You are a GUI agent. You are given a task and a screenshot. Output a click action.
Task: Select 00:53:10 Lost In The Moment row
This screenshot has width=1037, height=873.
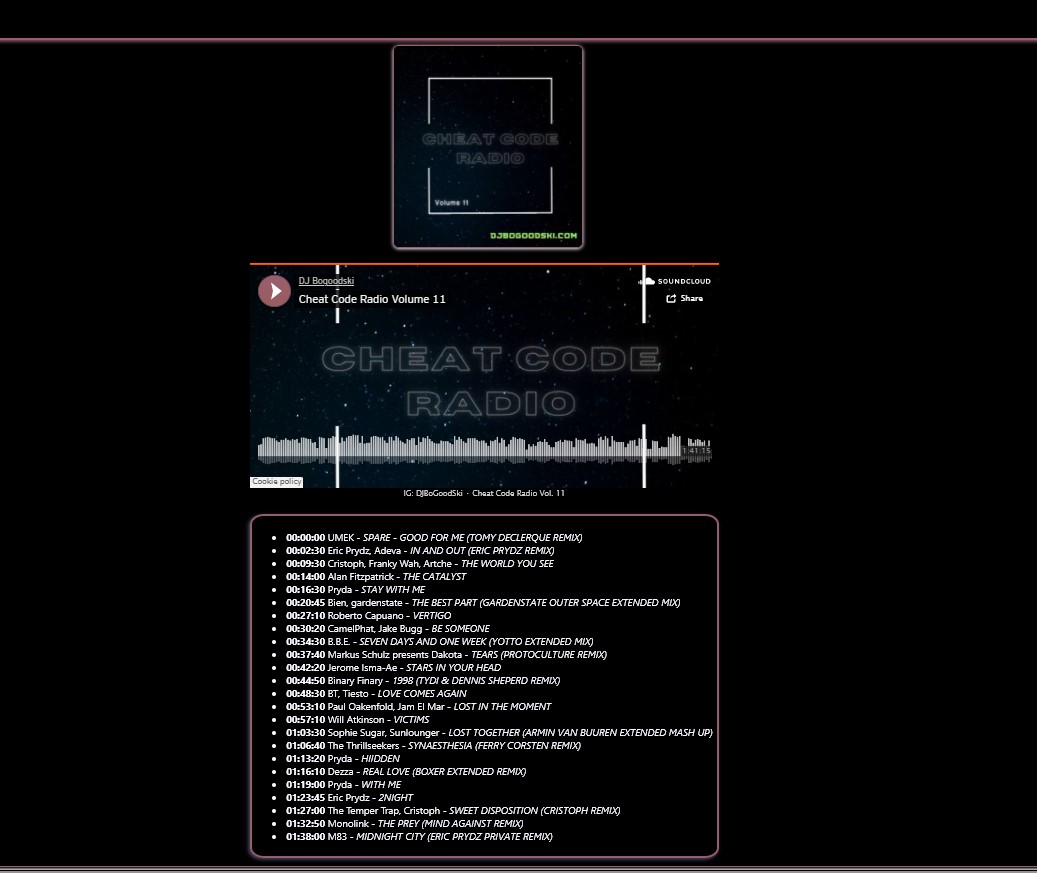pyautogui.click(x=419, y=707)
